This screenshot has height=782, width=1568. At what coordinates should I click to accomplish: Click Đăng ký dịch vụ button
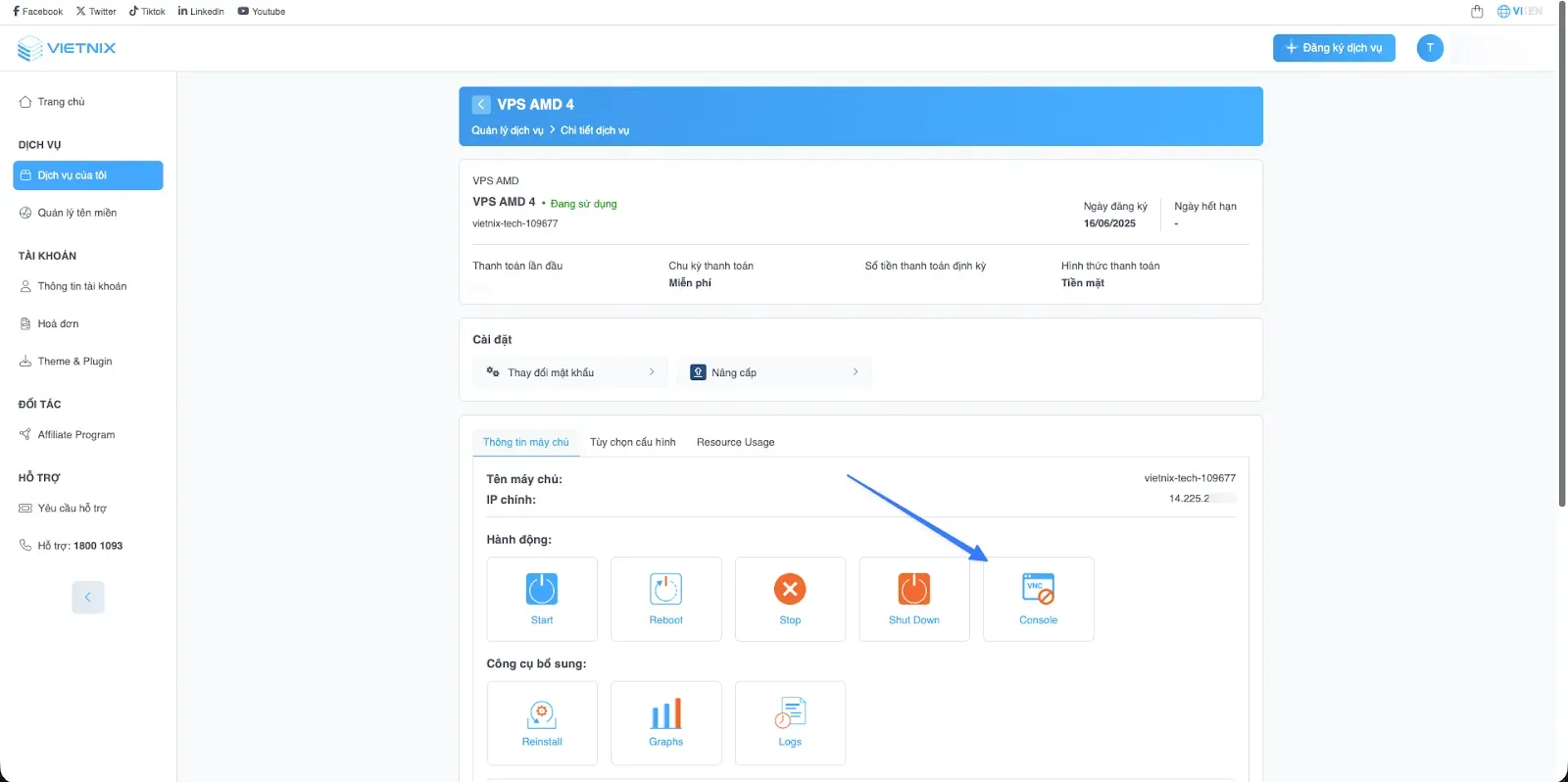coord(1333,47)
